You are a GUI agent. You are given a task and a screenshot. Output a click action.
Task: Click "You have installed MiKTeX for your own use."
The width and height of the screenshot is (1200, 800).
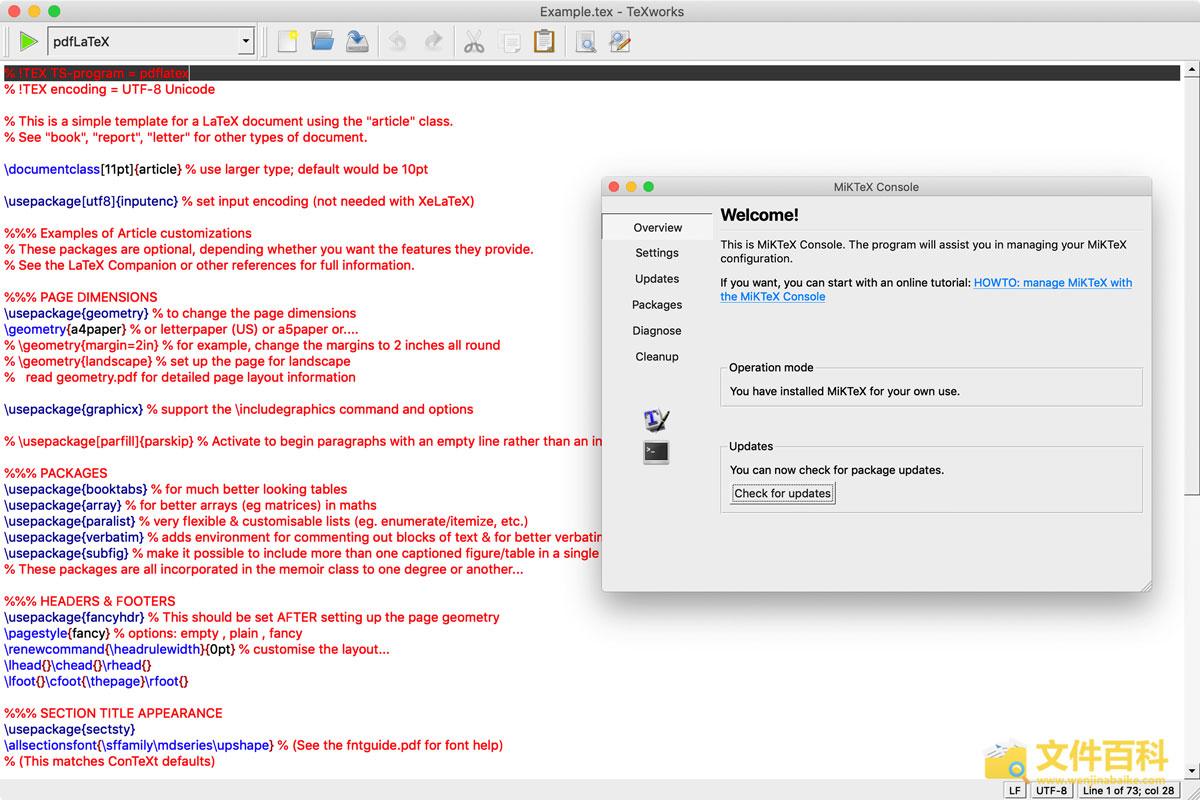point(845,391)
